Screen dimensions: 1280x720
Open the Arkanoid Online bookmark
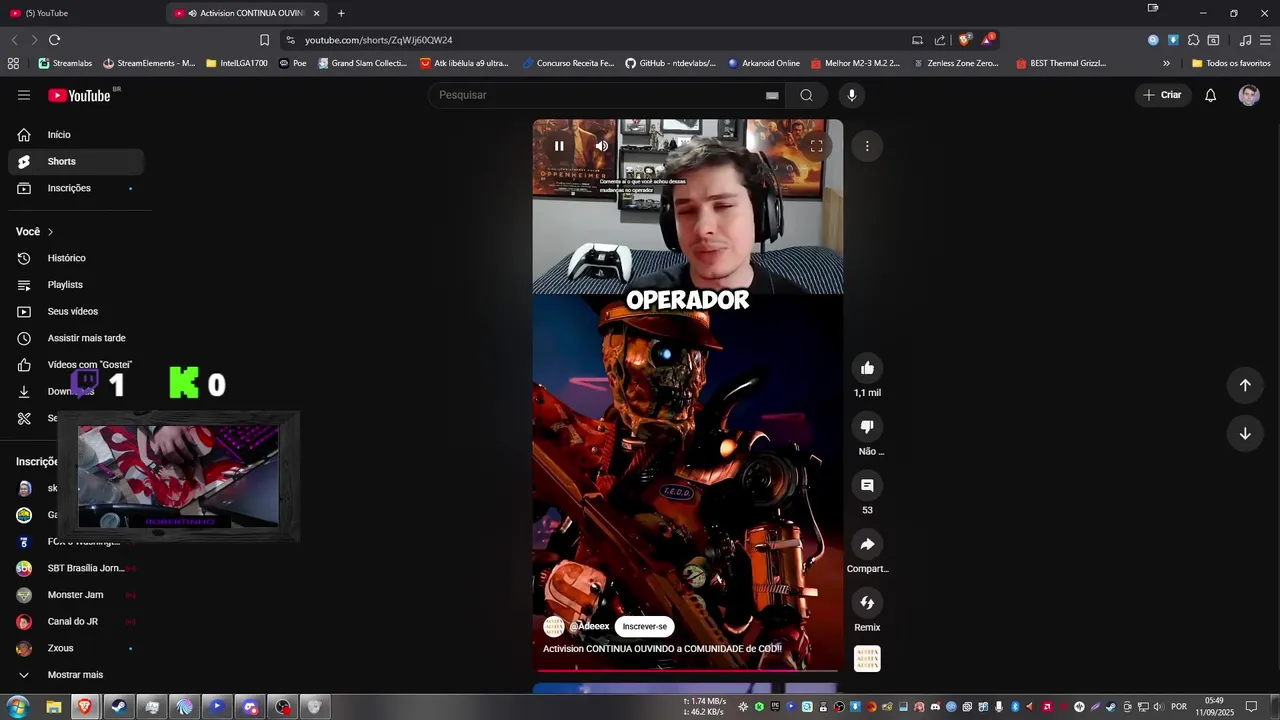pyautogui.click(x=764, y=63)
